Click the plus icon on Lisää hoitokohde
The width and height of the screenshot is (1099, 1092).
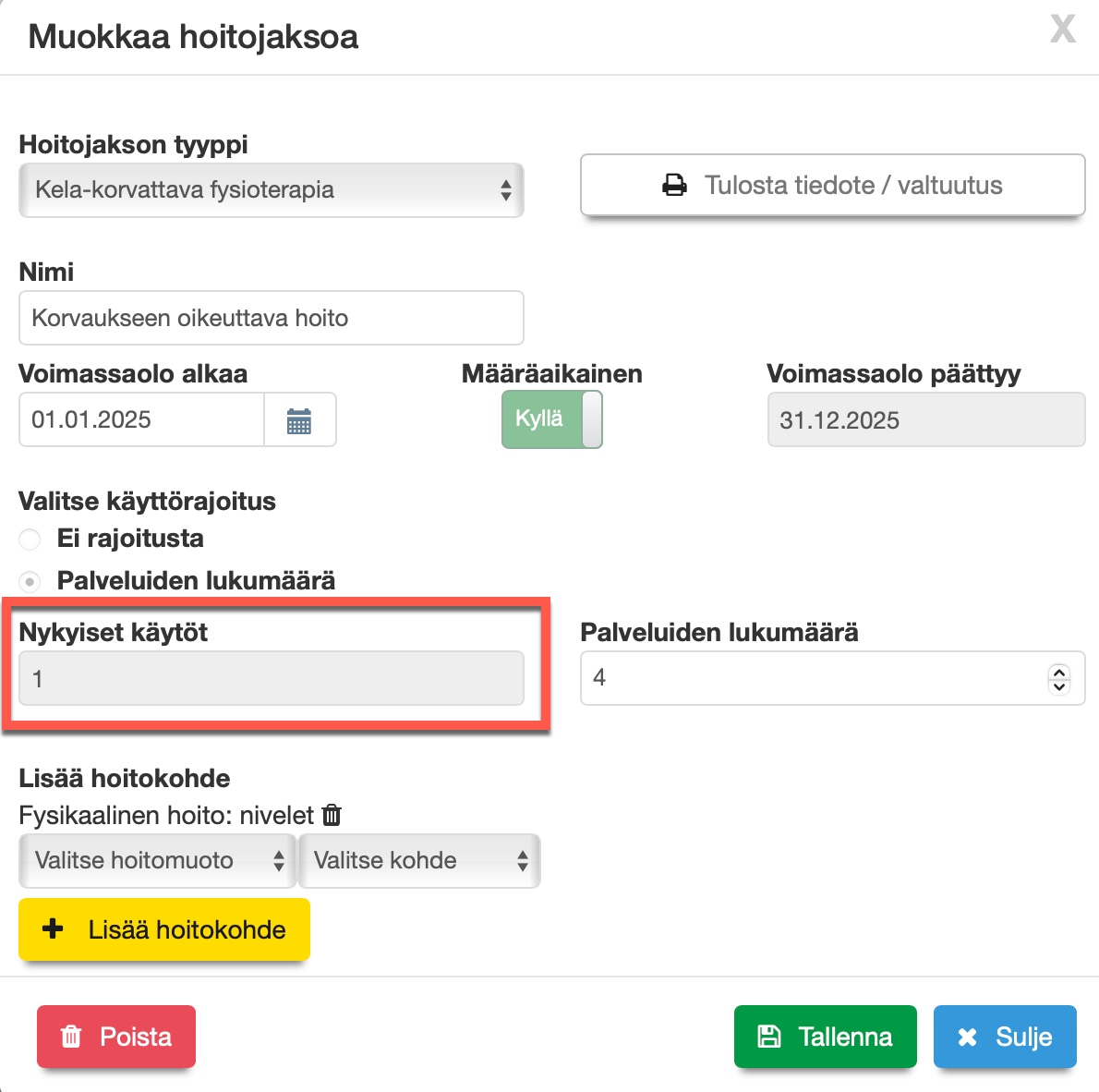[54, 928]
